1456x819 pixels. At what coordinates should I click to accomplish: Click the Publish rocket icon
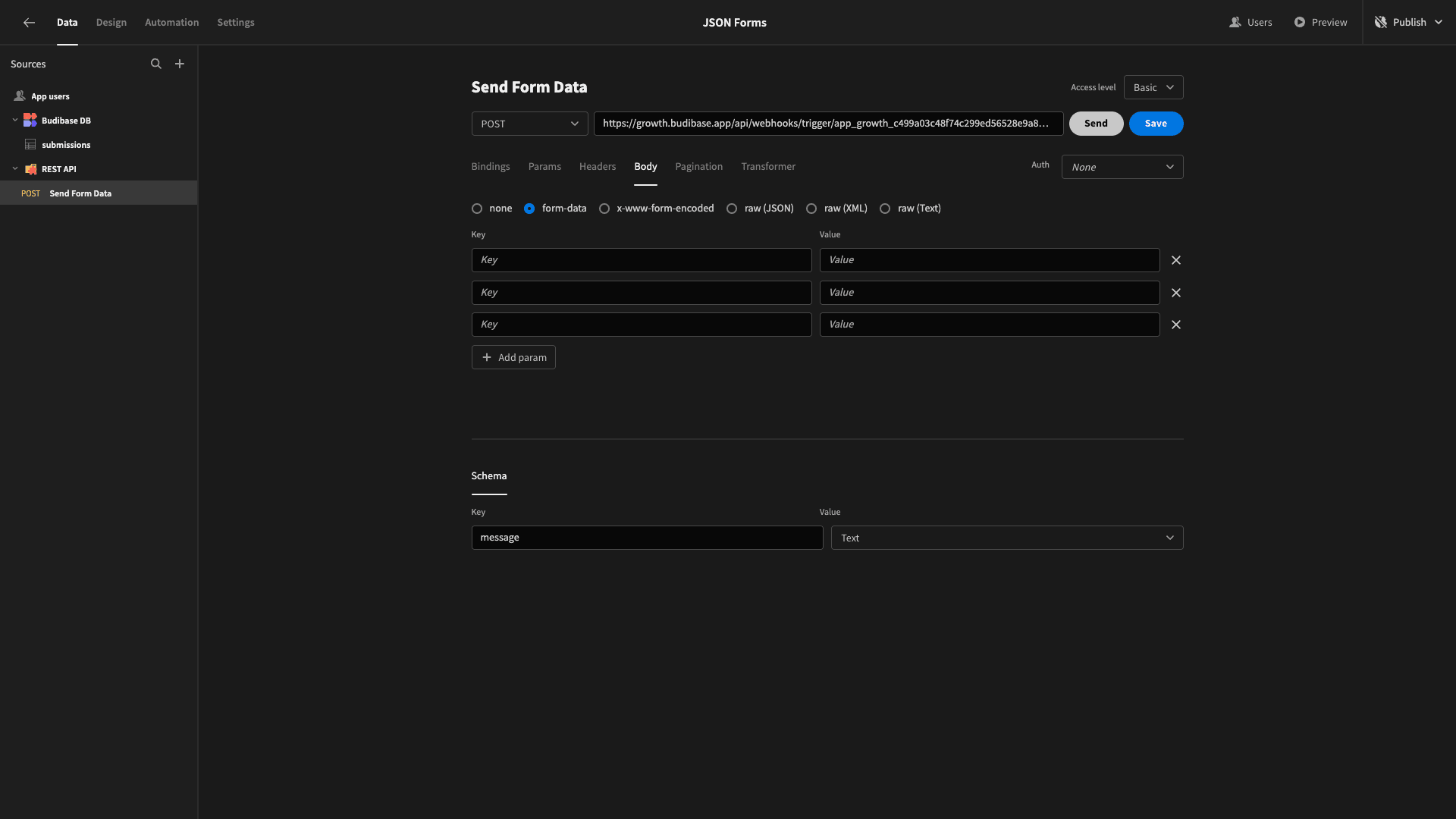point(1381,23)
